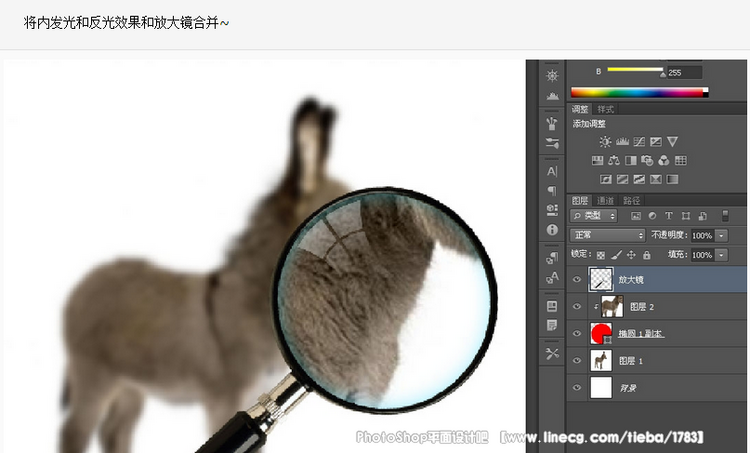Toggle adjustment layer filter
The image size is (750, 453).
652,216
